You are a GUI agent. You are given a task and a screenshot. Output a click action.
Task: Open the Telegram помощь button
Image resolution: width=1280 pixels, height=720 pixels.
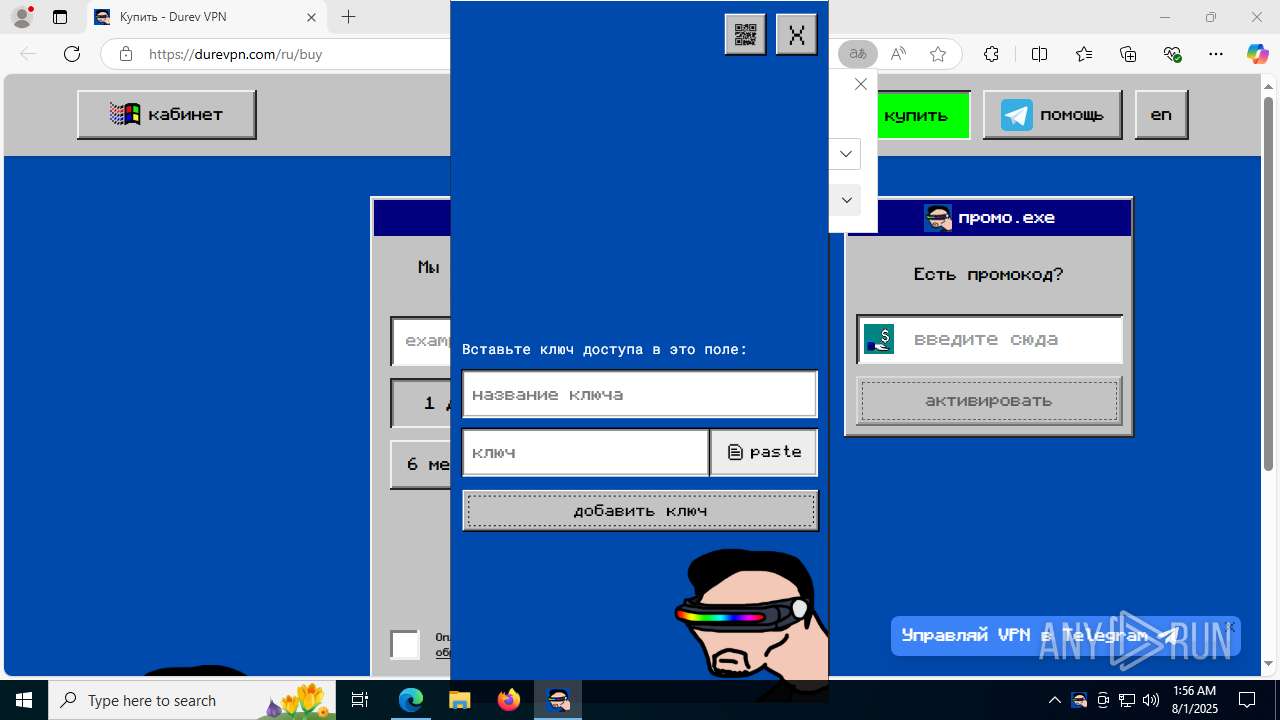[1052, 115]
